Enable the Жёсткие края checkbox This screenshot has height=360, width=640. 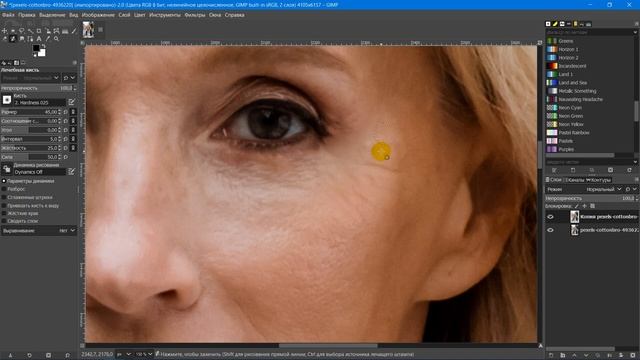(4, 213)
